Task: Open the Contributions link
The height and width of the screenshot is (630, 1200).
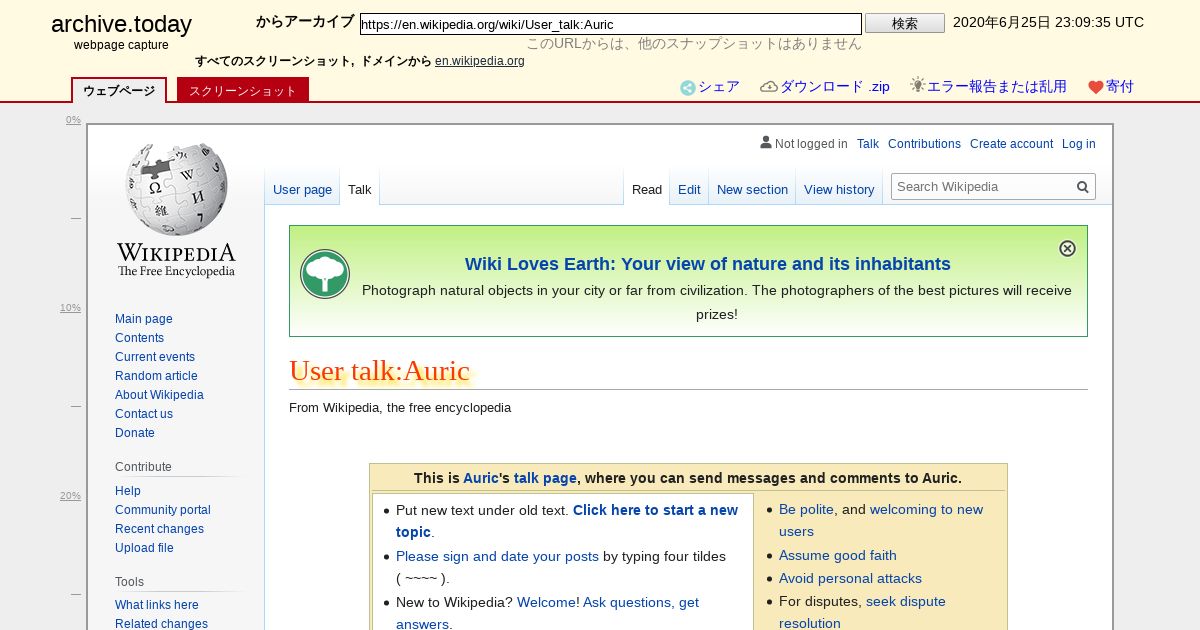Action: (924, 144)
